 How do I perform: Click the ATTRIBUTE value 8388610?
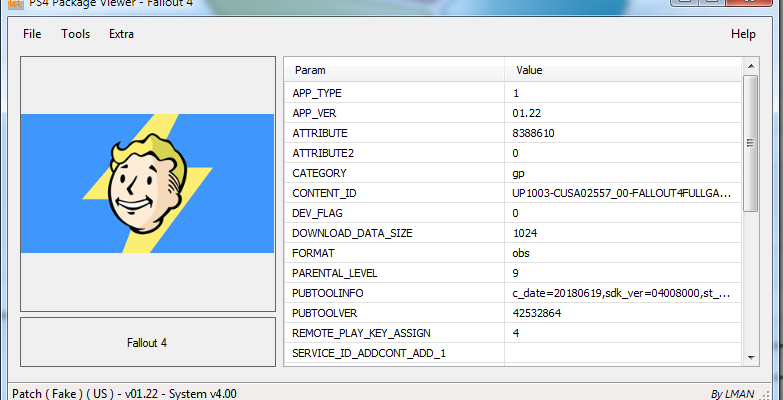tap(533, 133)
